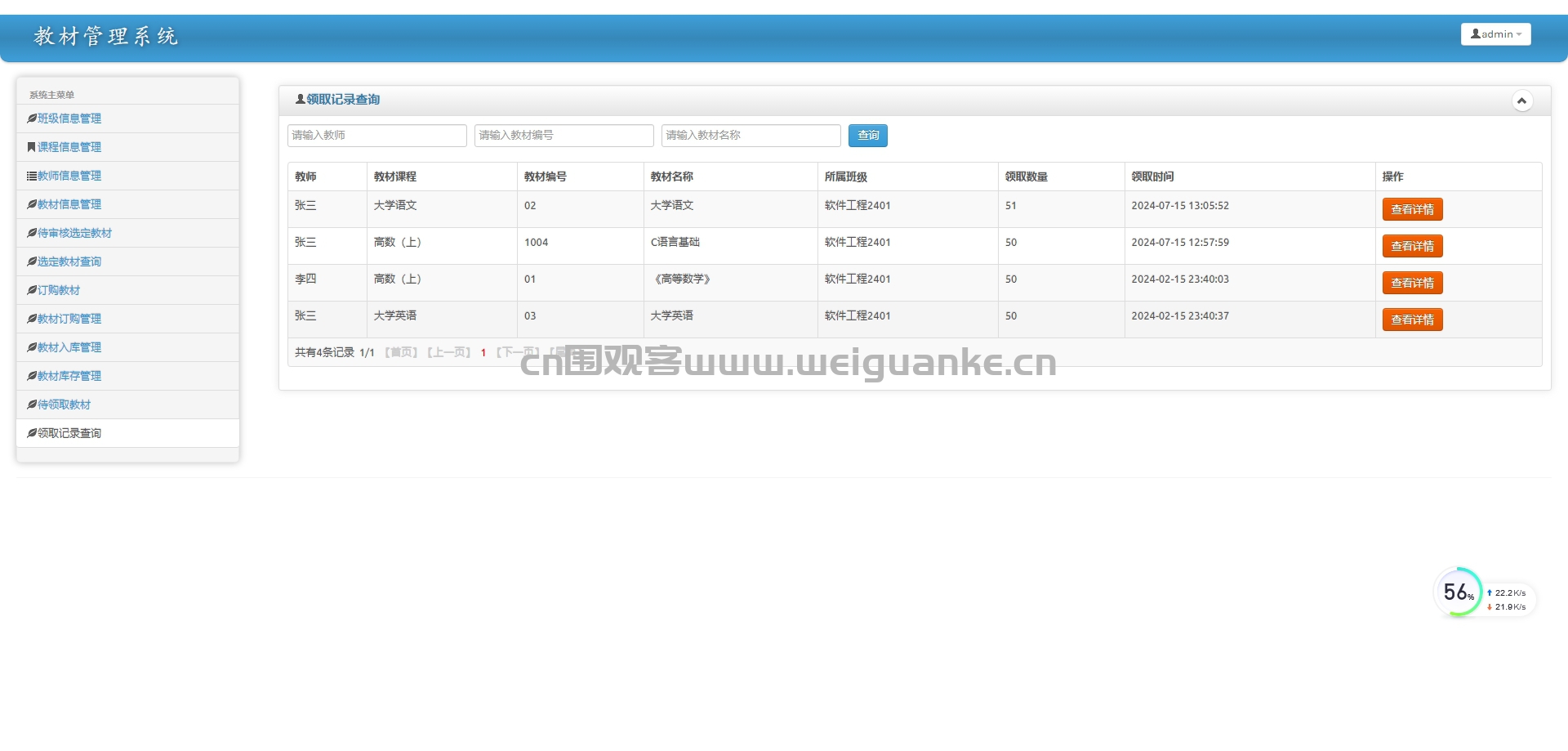The image size is (1568, 751).
Task: Click the leaf icon beside 班级信息管理
Action: click(x=32, y=118)
